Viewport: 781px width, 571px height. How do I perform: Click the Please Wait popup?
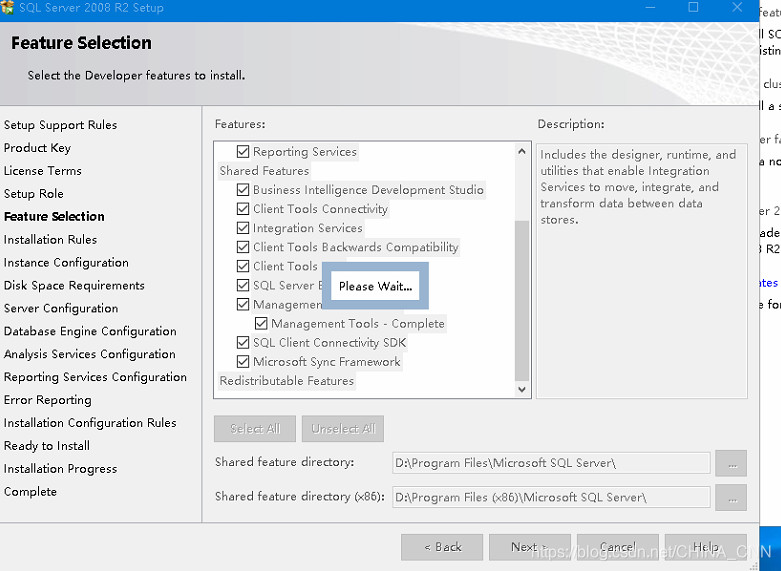(x=375, y=286)
